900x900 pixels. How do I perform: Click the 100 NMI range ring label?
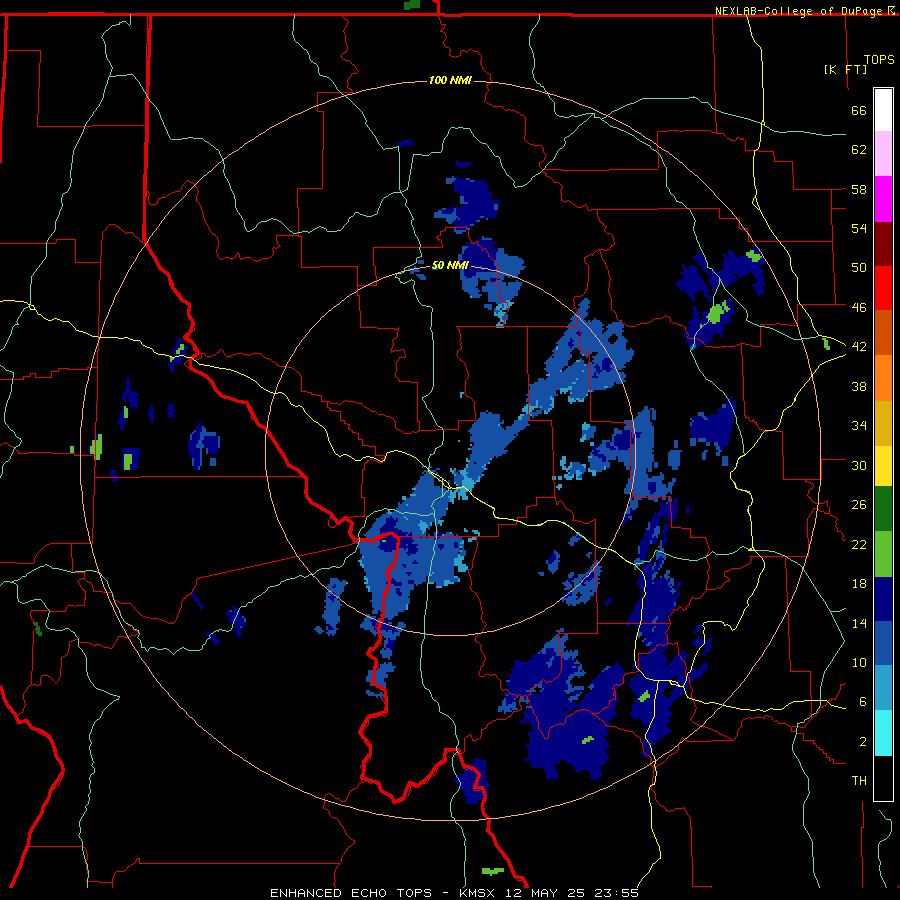tap(450, 80)
